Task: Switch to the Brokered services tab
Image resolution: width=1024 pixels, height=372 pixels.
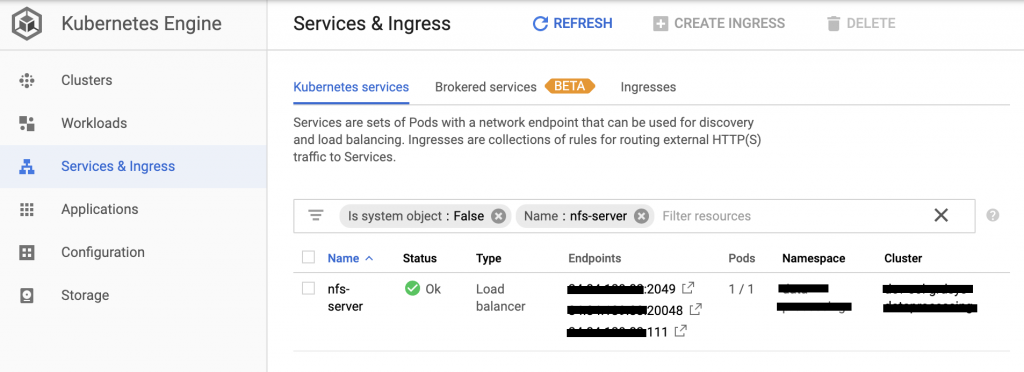Action: pyautogui.click(x=486, y=87)
